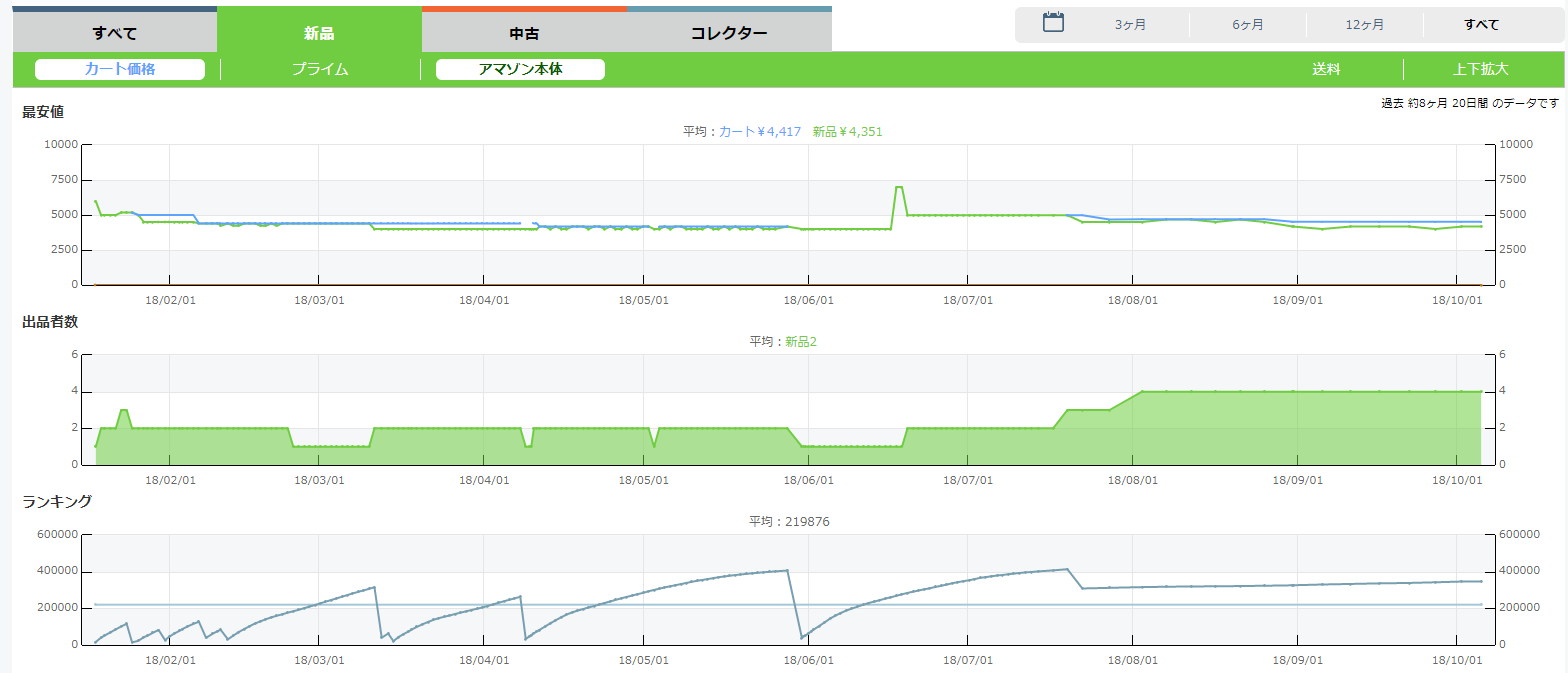Viewport: 1568px width, 673px height.
Task: Click the 出品者数 peak of 3 in January
Action: pyautogui.click(x=123, y=410)
